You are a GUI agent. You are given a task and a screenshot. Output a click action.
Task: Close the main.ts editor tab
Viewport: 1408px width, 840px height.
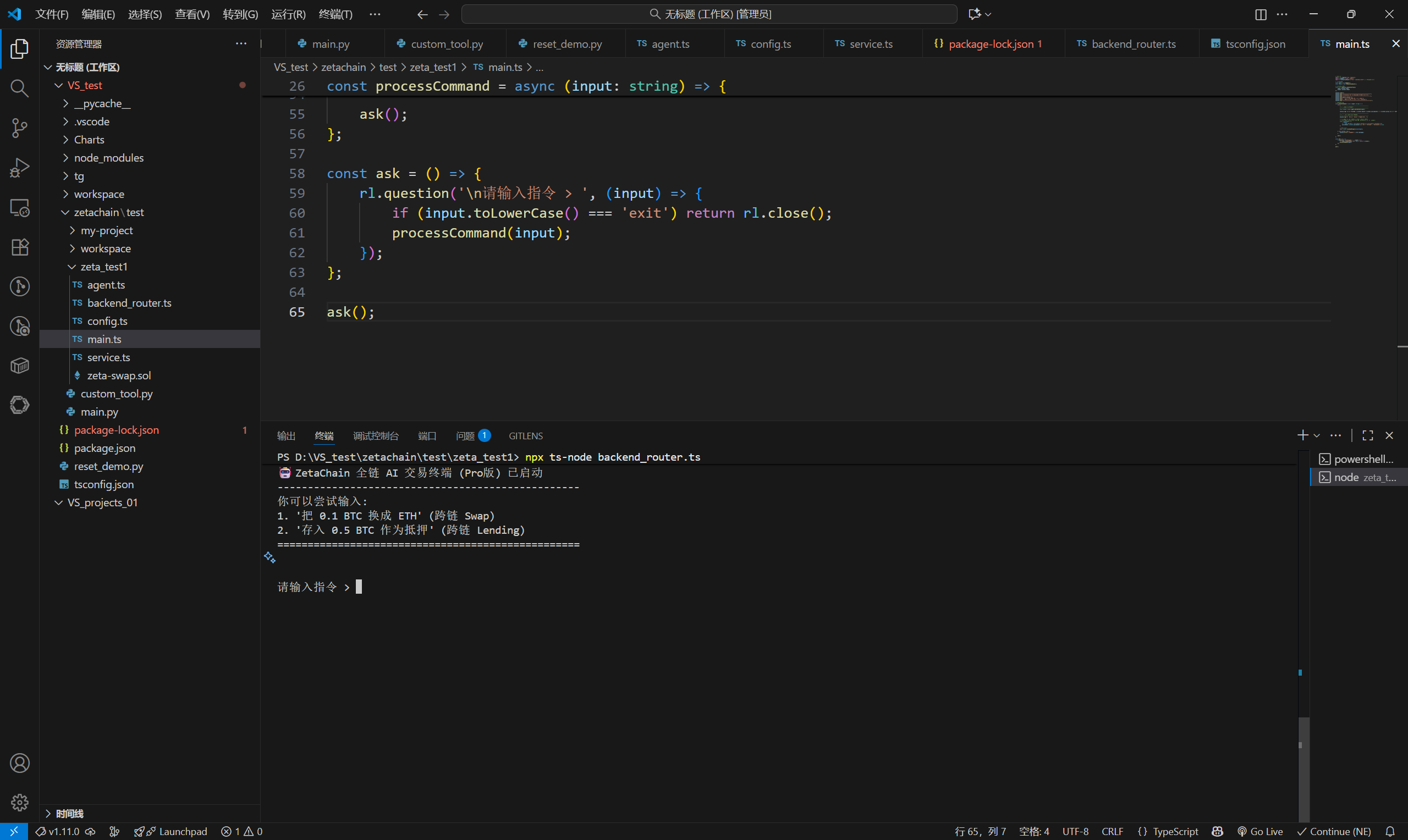point(1395,43)
